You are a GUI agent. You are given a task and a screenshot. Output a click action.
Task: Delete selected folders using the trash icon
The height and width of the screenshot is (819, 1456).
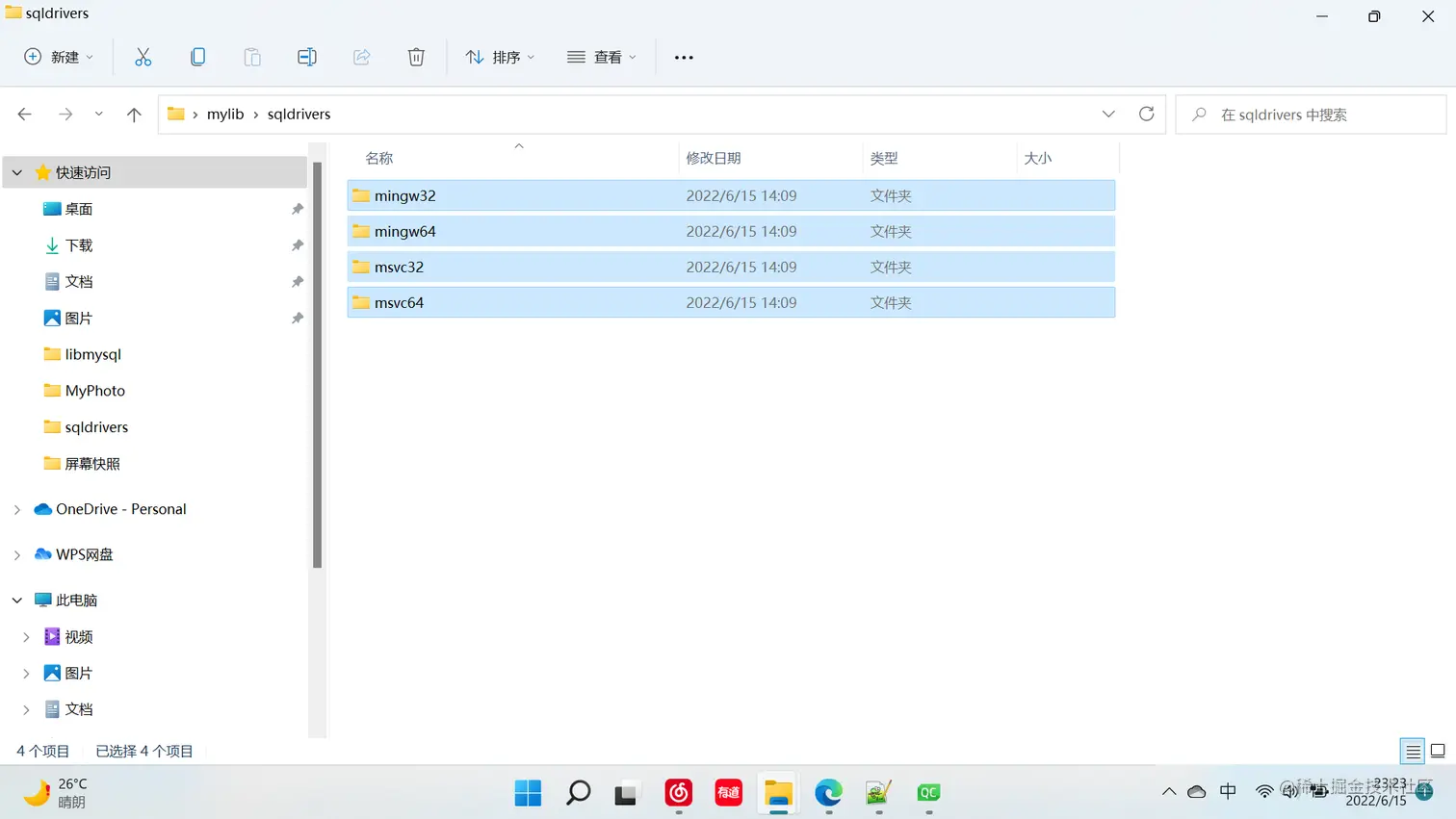pos(416,57)
